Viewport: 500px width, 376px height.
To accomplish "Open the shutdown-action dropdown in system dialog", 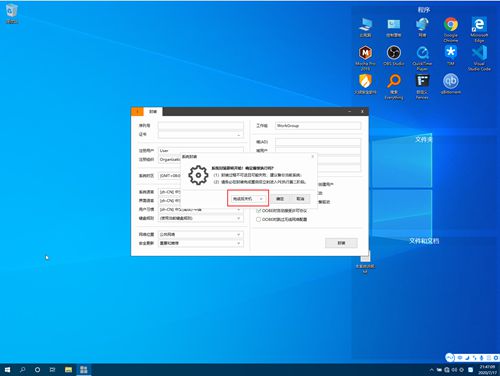I will (248, 199).
